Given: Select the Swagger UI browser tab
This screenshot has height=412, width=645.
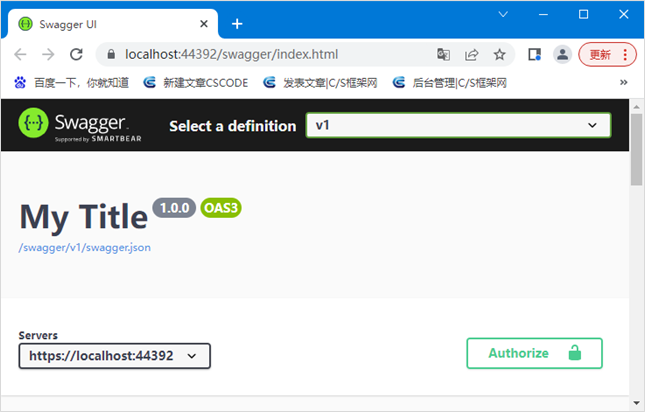Looking at the screenshot, I should (x=110, y=23).
